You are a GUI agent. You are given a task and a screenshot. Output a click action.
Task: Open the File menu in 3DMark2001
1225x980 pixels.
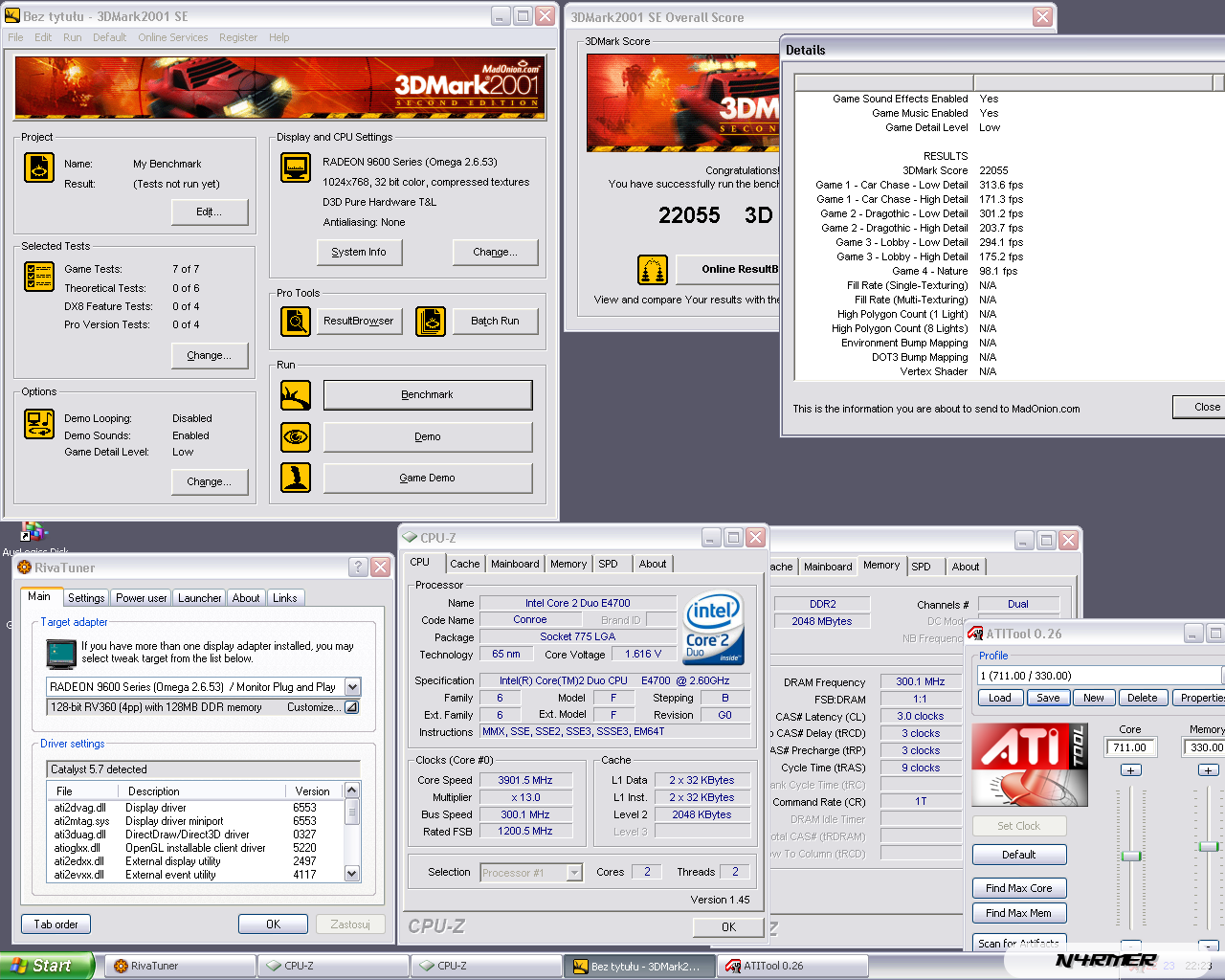(15, 37)
